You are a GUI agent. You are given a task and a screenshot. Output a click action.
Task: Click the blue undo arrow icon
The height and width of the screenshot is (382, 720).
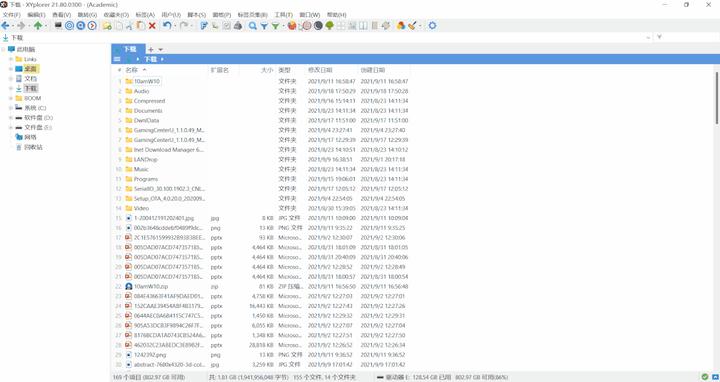167,26
